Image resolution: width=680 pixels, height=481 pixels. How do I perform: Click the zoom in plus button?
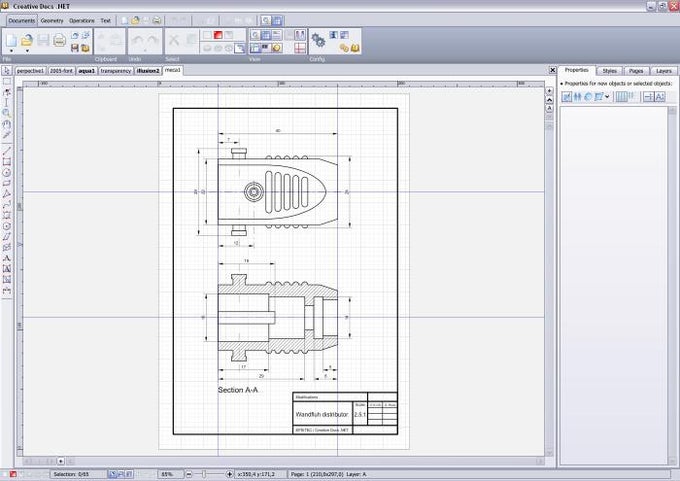229,474
